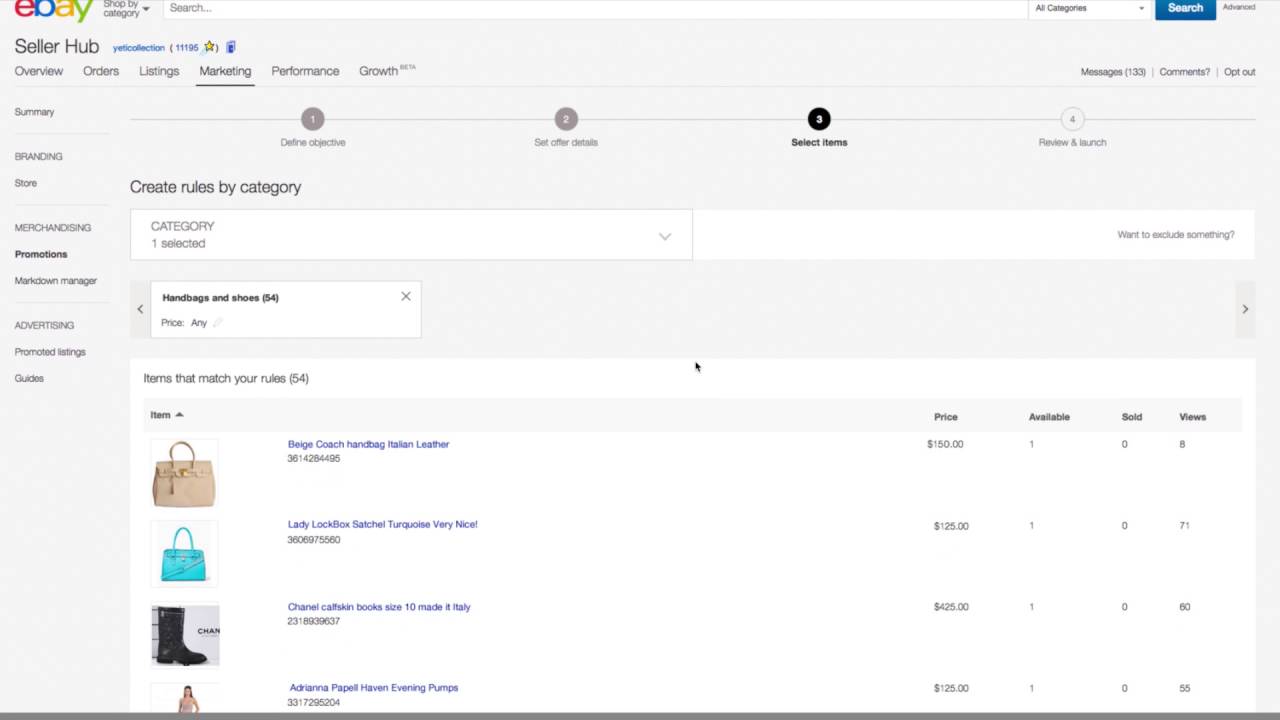Click the blue Search button

(1185, 8)
